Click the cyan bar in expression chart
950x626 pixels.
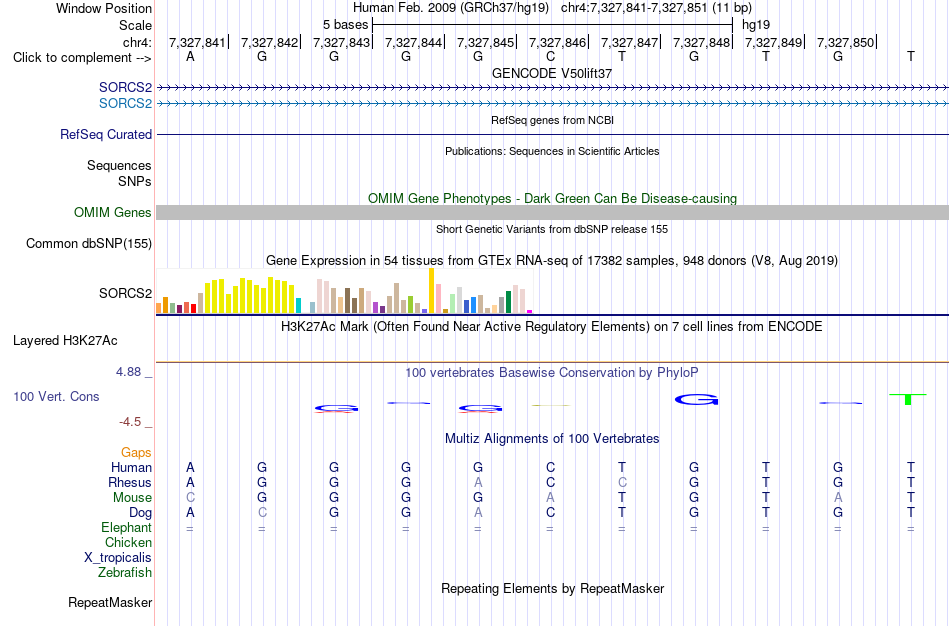point(298,305)
